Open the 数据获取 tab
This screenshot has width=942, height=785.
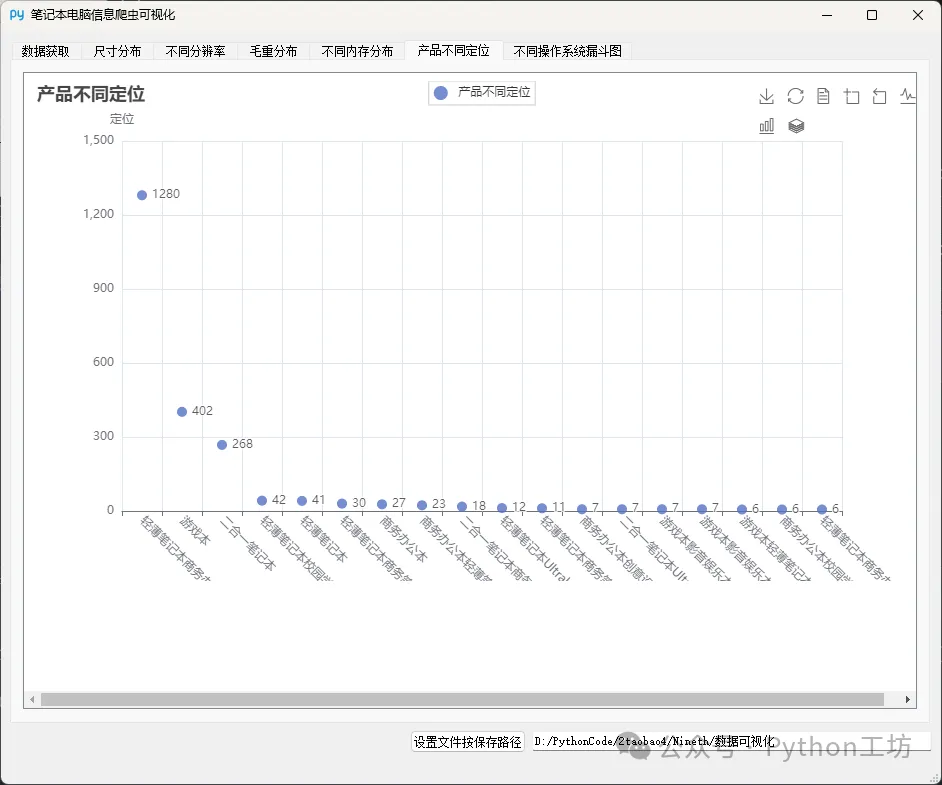click(x=46, y=52)
